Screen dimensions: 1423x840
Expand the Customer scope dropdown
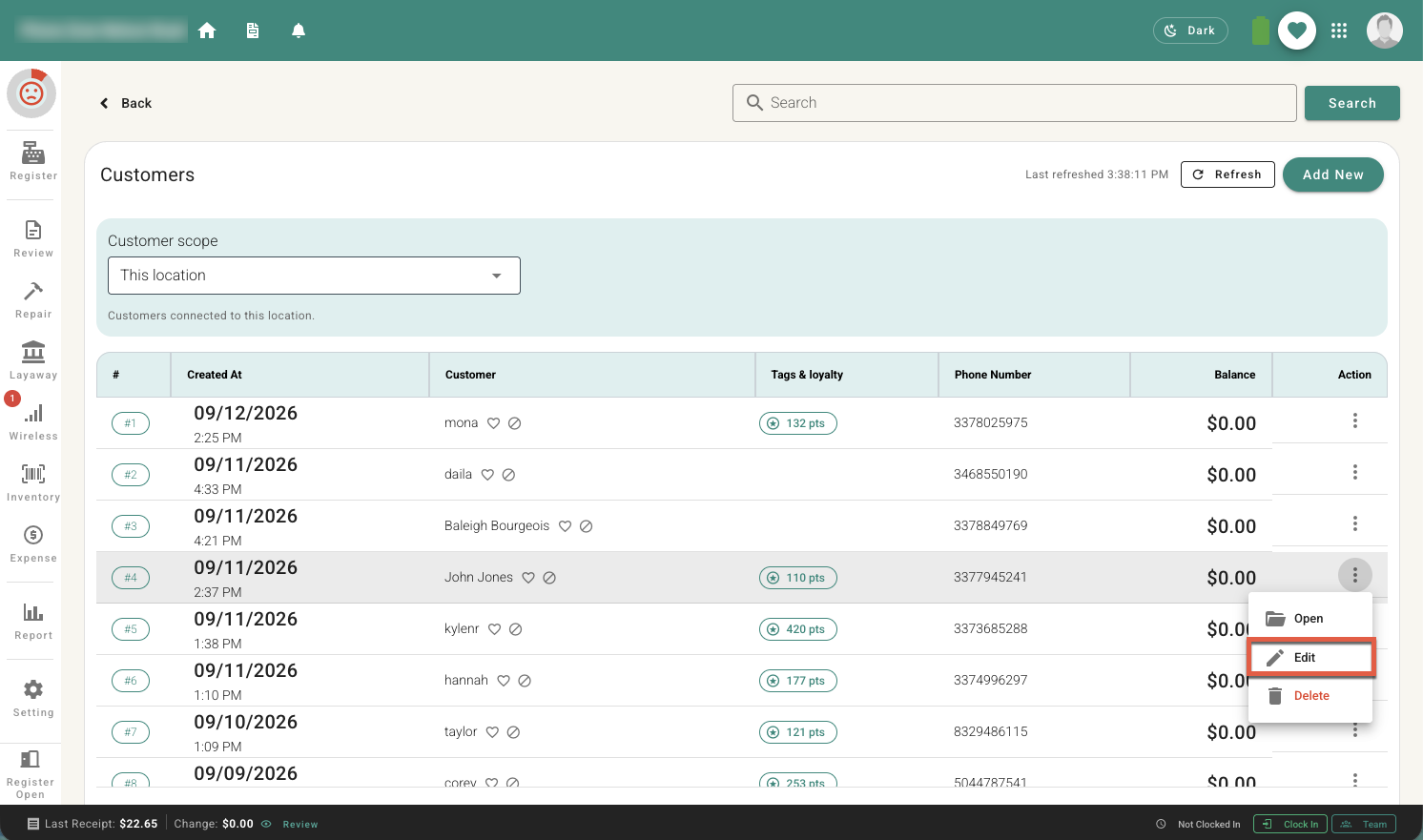click(x=314, y=276)
